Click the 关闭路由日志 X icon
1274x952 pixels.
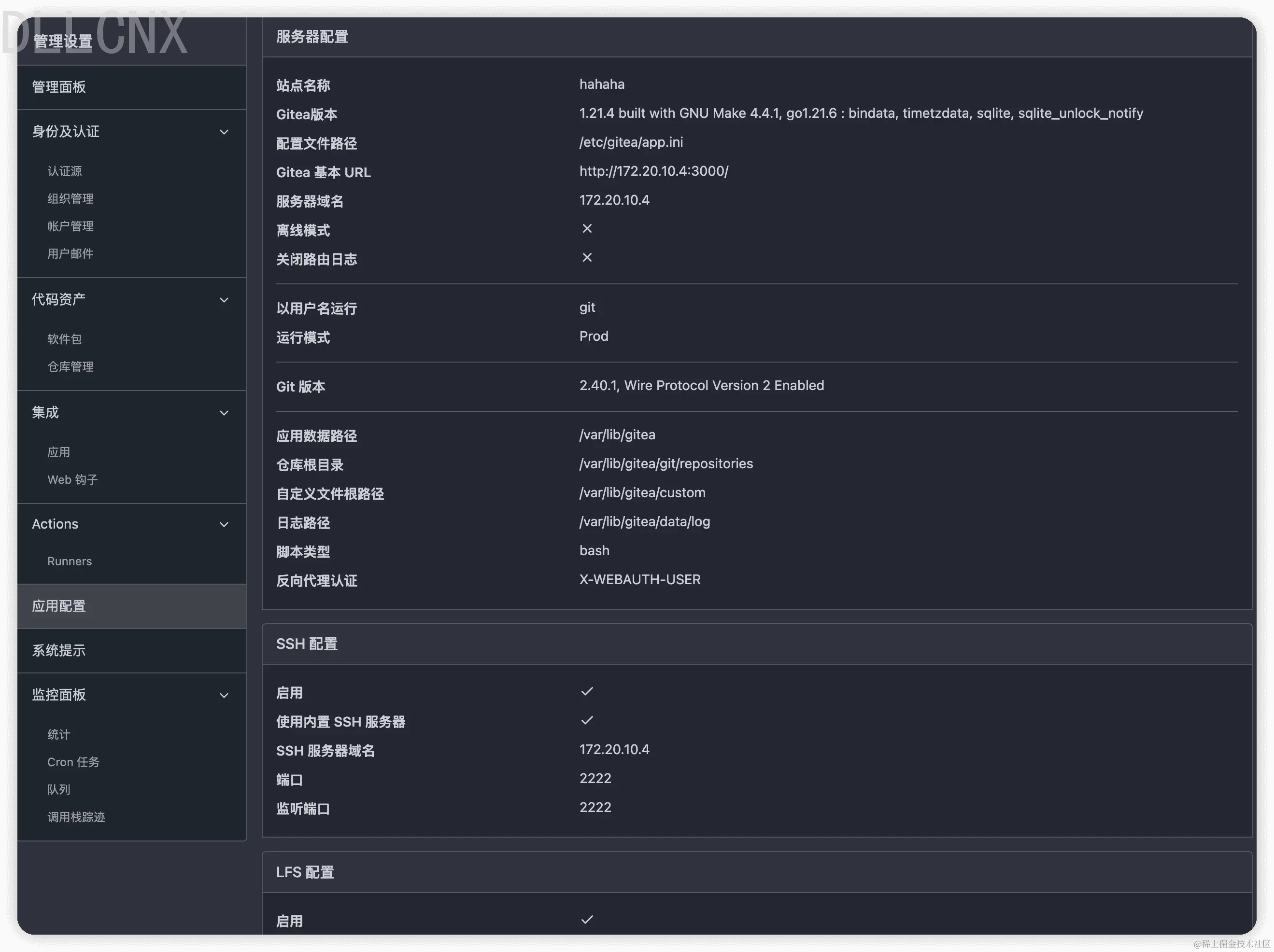[587, 258]
